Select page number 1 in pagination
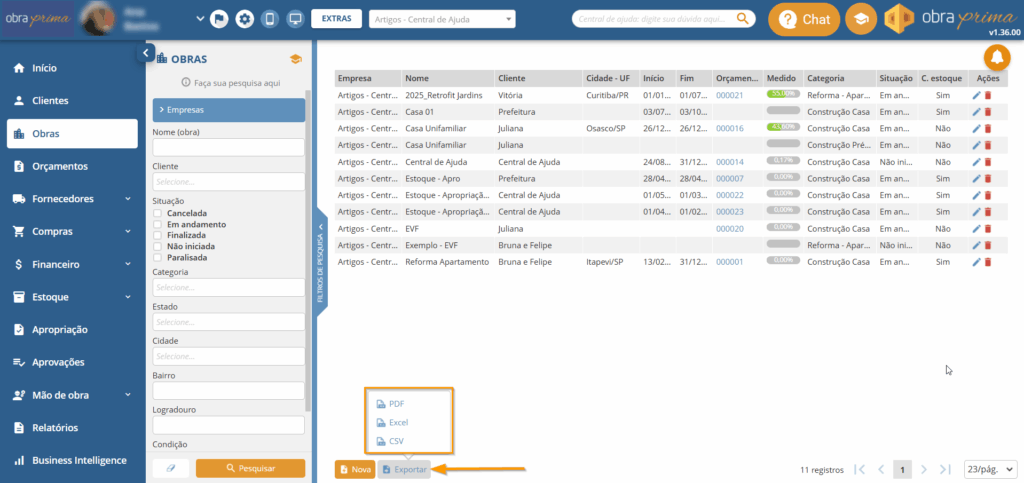Screen dimensions: 1024x483 coord(903,469)
